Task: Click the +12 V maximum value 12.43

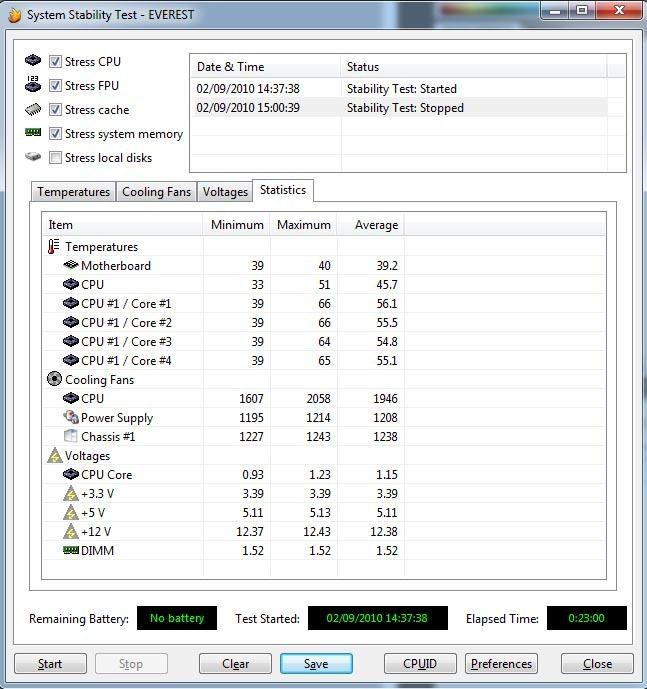Action: [x=316, y=532]
